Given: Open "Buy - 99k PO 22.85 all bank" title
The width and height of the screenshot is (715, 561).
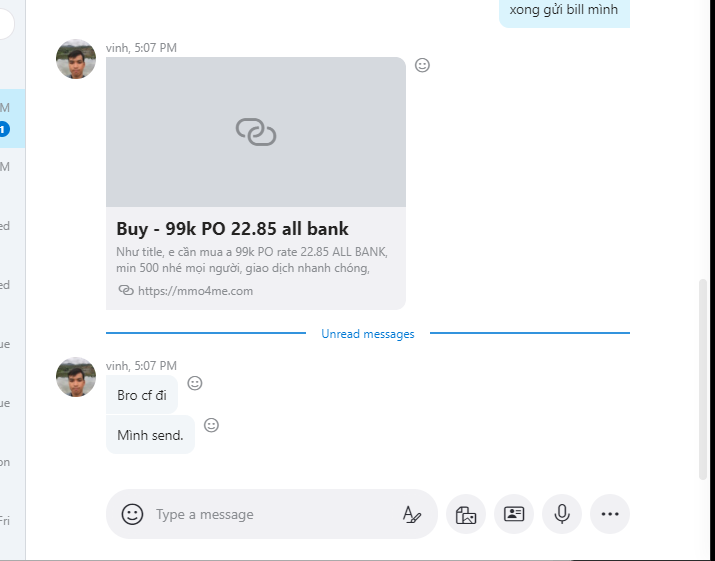Looking at the screenshot, I should coord(232,229).
